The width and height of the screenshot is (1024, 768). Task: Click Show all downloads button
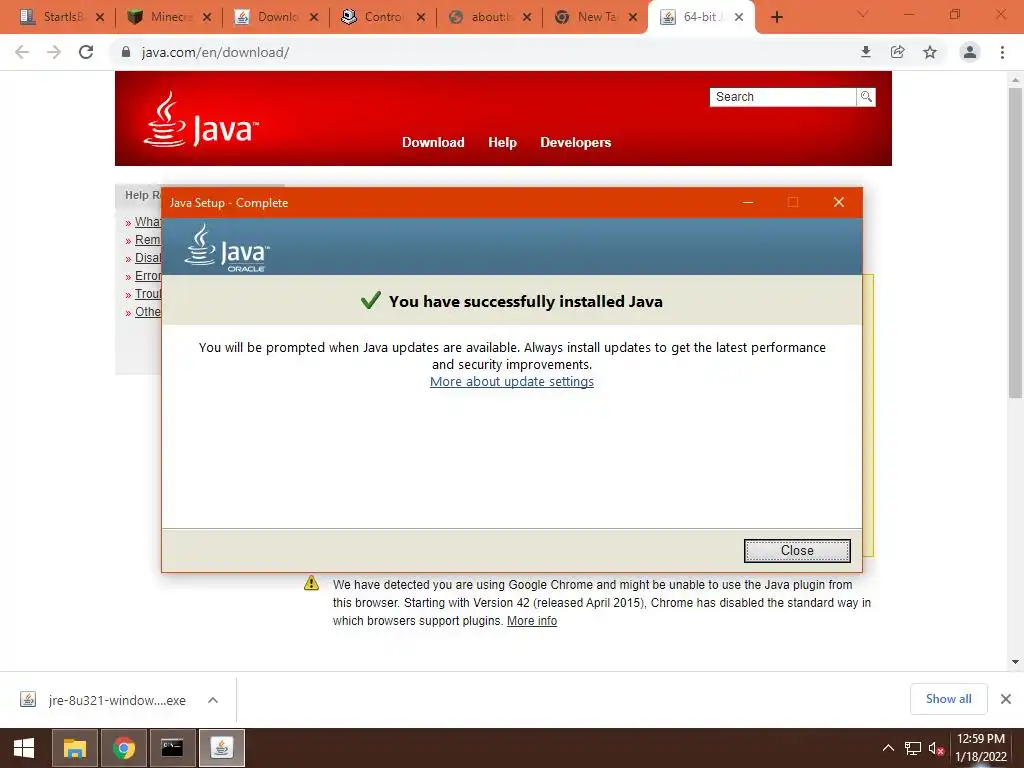(x=948, y=699)
